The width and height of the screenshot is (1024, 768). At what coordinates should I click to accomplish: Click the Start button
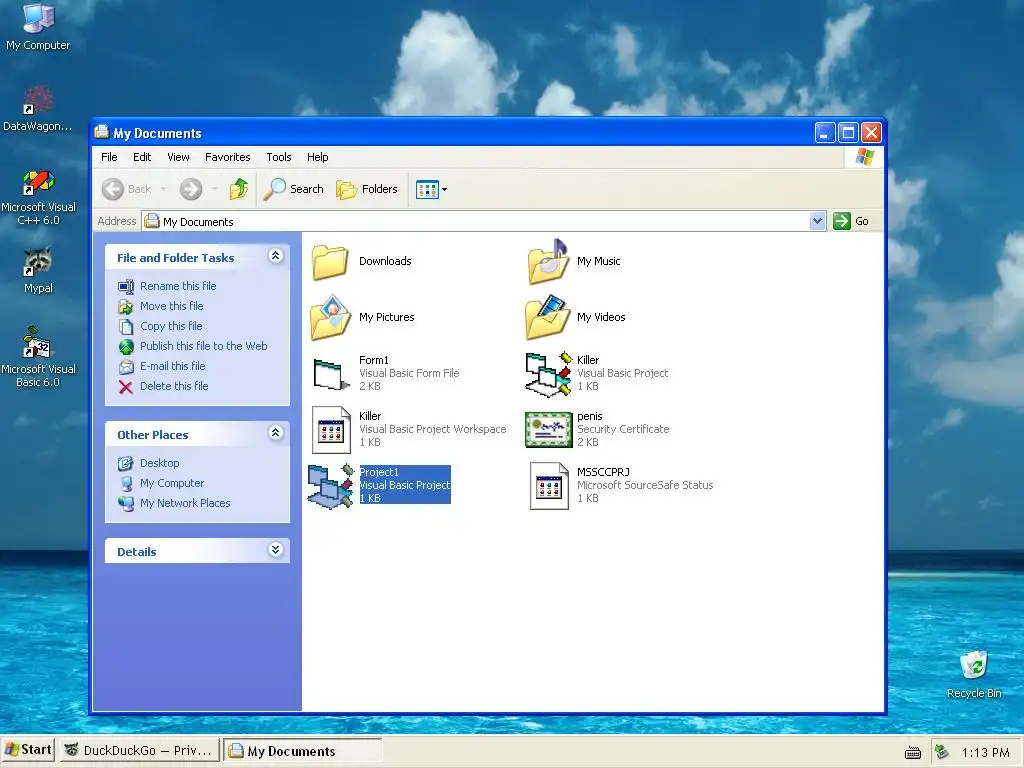click(x=27, y=750)
